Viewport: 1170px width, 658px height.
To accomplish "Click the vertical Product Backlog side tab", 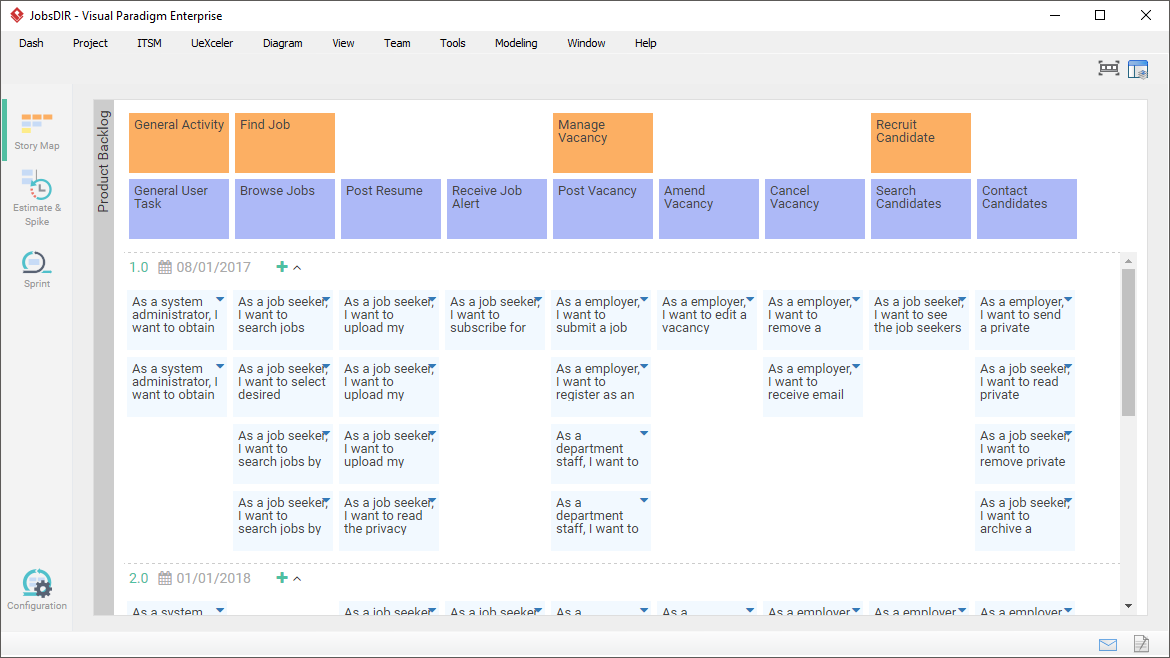I will [x=103, y=160].
